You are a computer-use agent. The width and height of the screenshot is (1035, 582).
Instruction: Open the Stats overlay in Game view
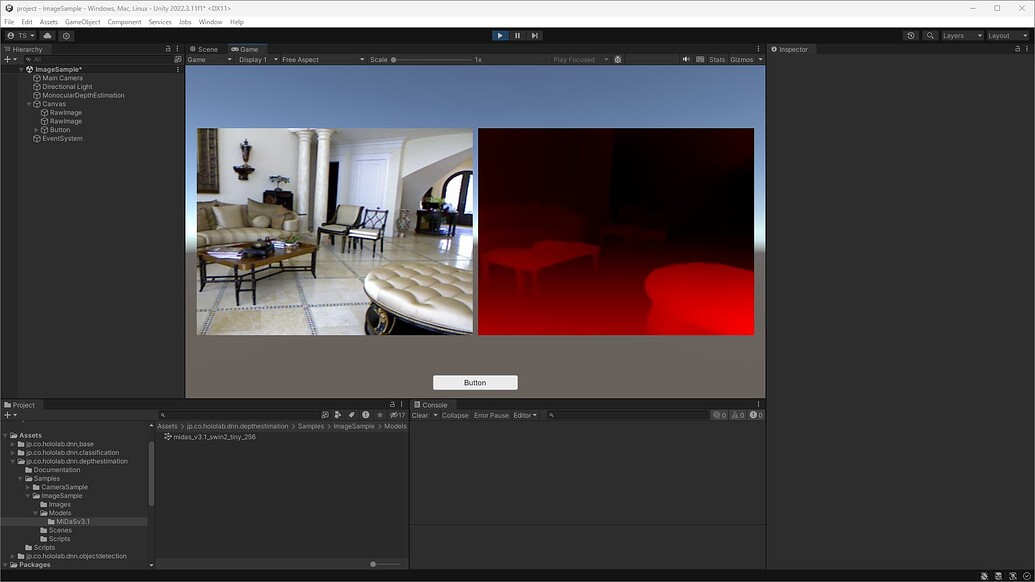click(717, 58)
